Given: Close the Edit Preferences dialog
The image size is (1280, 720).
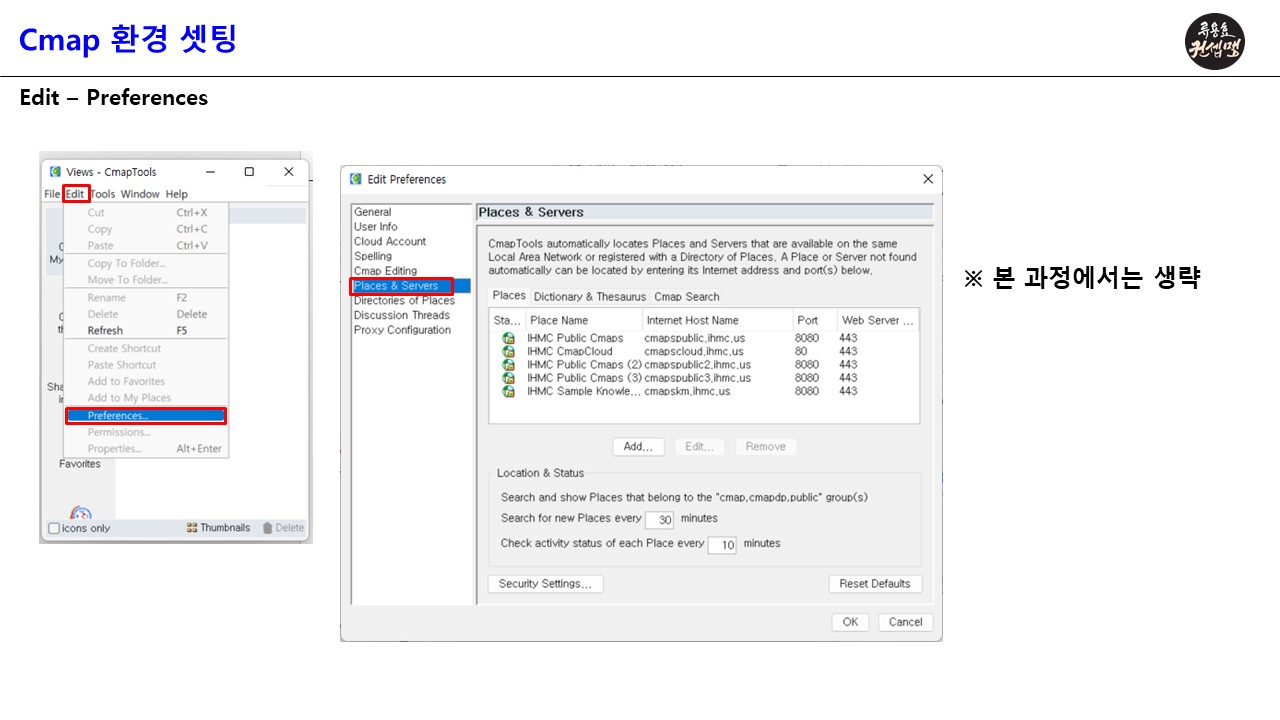Looking at the screenshot, I should 928,179.
